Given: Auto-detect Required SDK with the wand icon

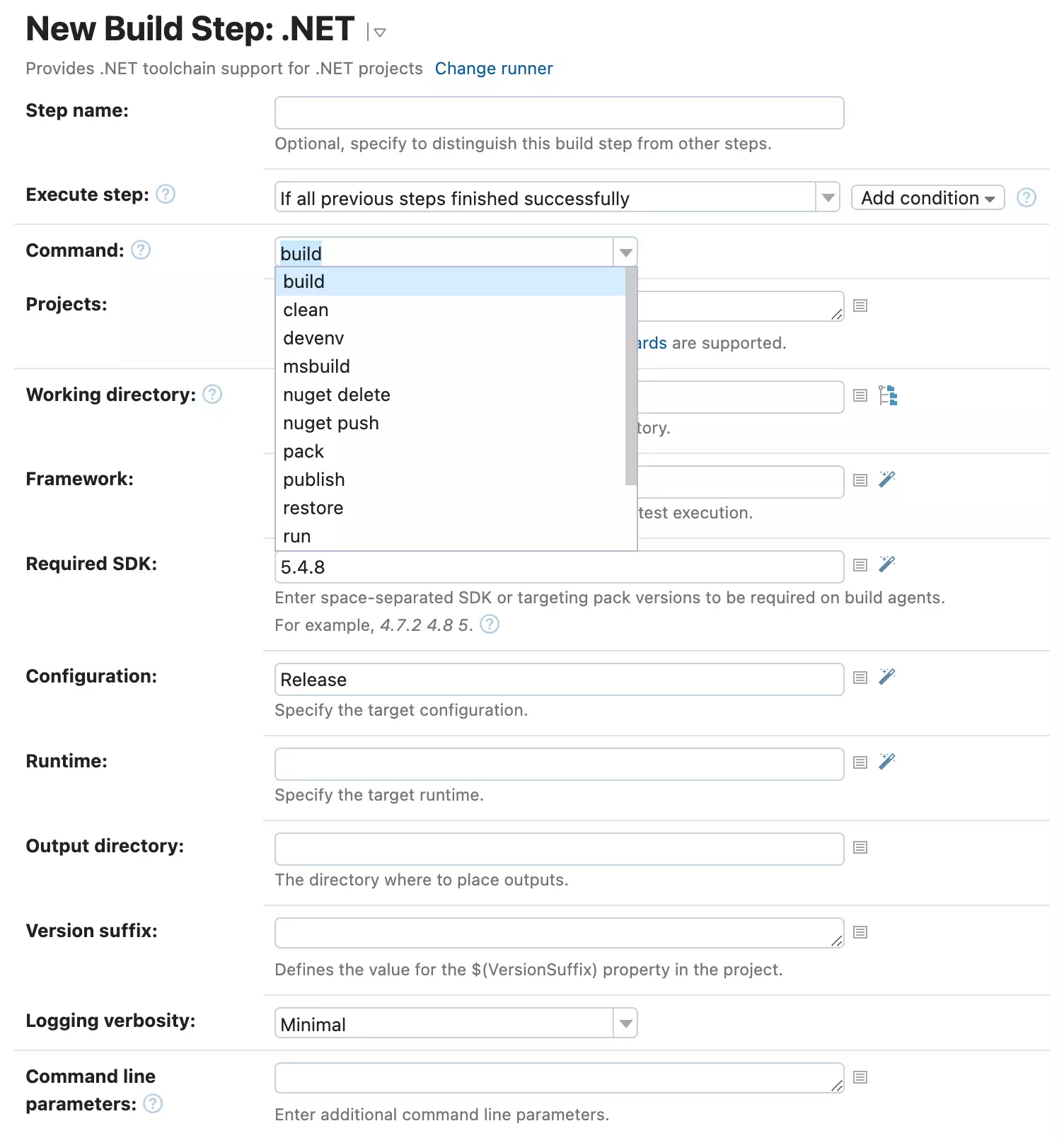Looking at the screenshot, I should pyautogui.click(x=887, y=564).
